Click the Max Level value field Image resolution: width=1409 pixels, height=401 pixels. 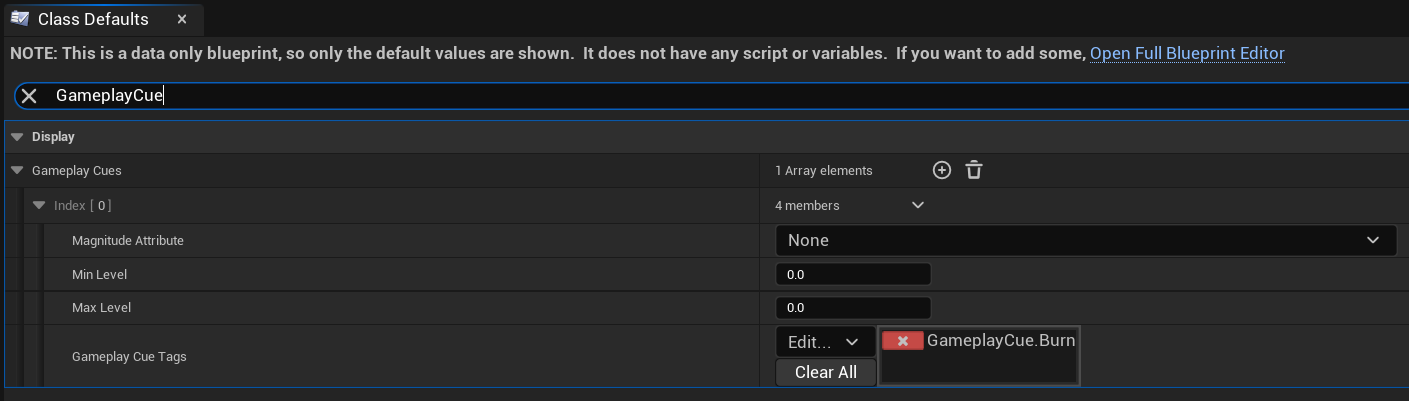(852, 308)
